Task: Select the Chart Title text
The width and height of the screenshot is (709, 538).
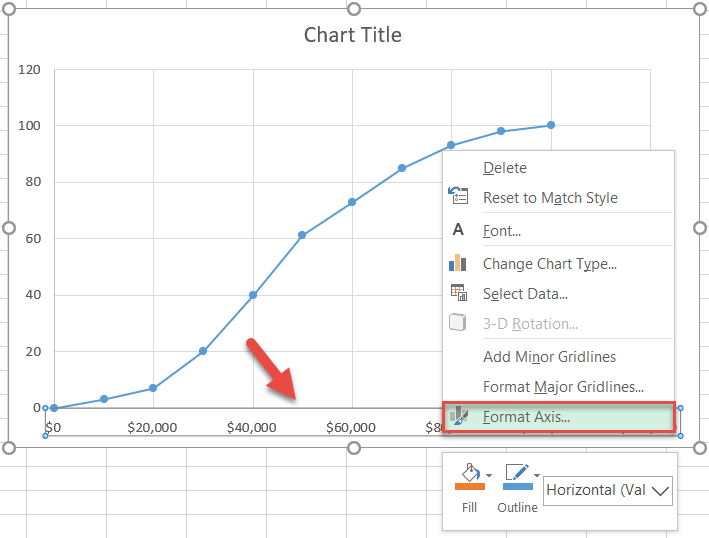Action: (353, 35)
